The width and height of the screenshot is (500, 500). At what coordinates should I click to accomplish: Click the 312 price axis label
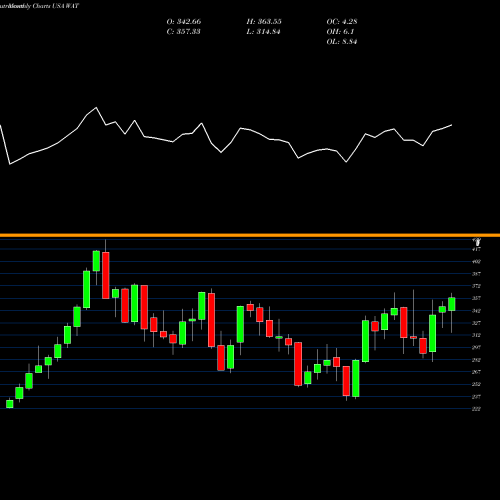coord(477,335)
